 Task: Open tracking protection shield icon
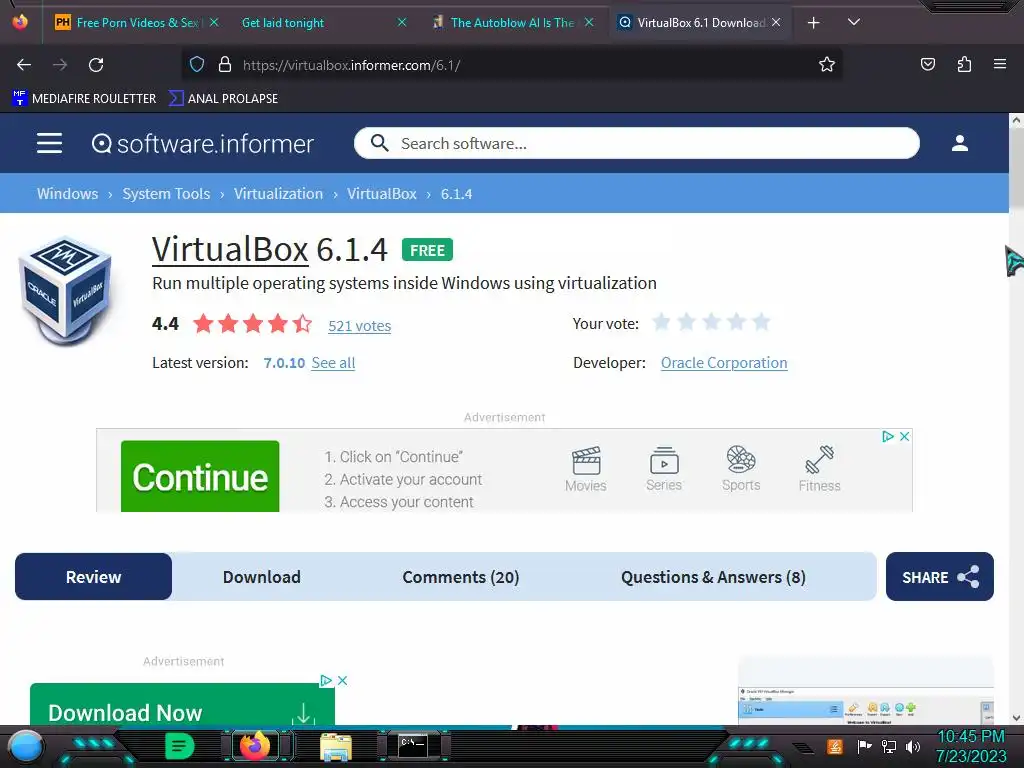coord(197,65)
